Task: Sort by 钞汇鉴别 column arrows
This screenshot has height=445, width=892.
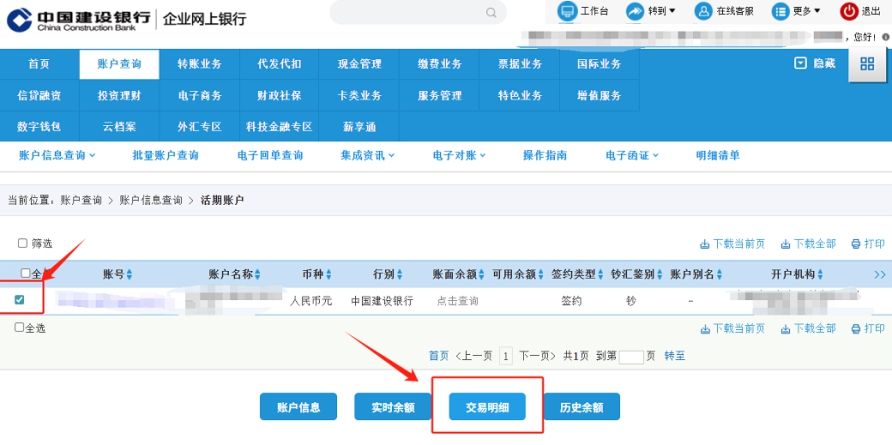Action: click(x=660, y=275)
